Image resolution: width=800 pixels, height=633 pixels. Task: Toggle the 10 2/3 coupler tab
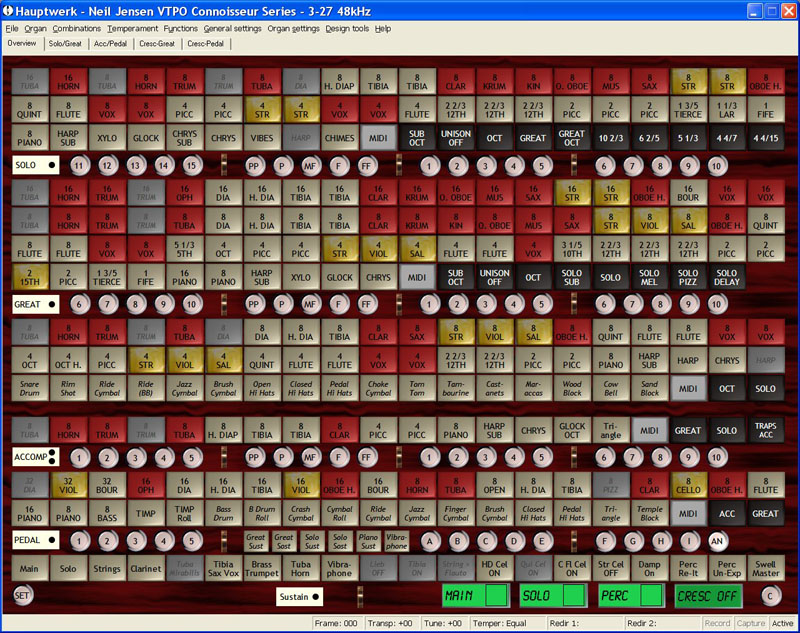tap(610, 138)
